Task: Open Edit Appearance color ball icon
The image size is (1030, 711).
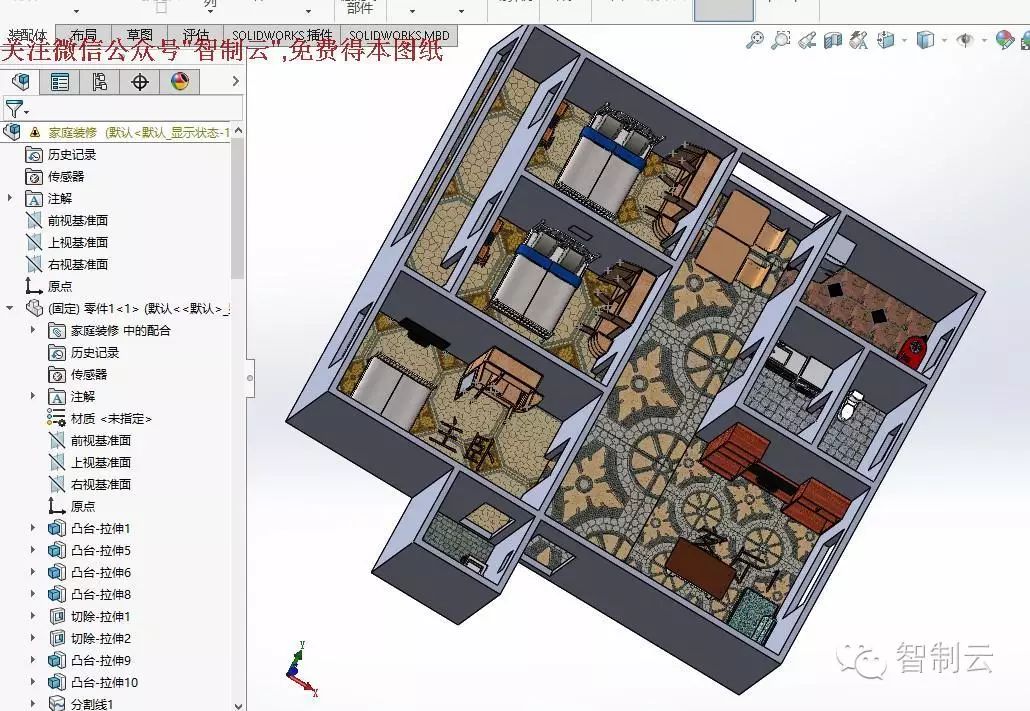Action: (x=1004, y=41)
